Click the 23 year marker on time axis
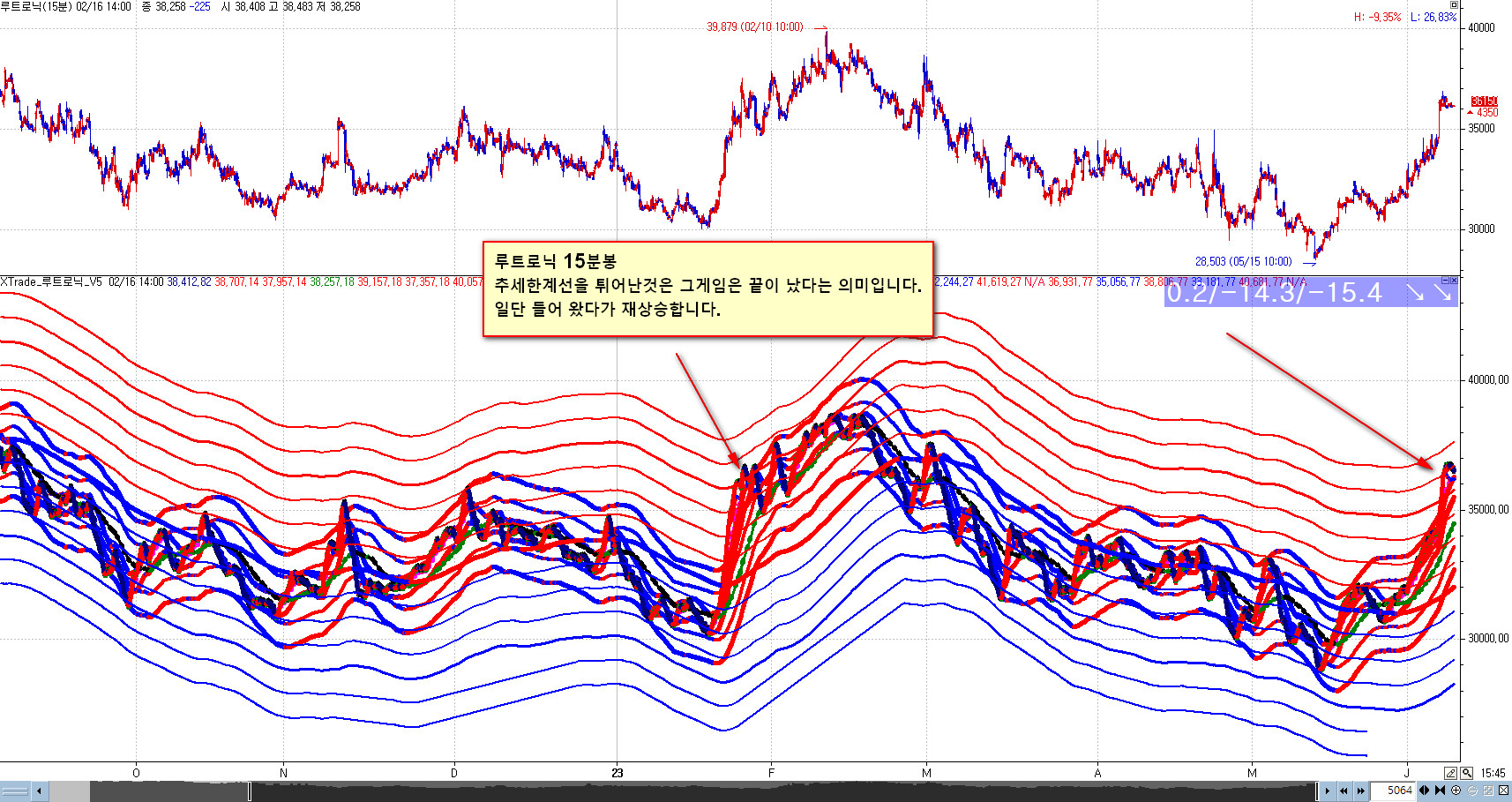1512x802 pixels. 618,773
